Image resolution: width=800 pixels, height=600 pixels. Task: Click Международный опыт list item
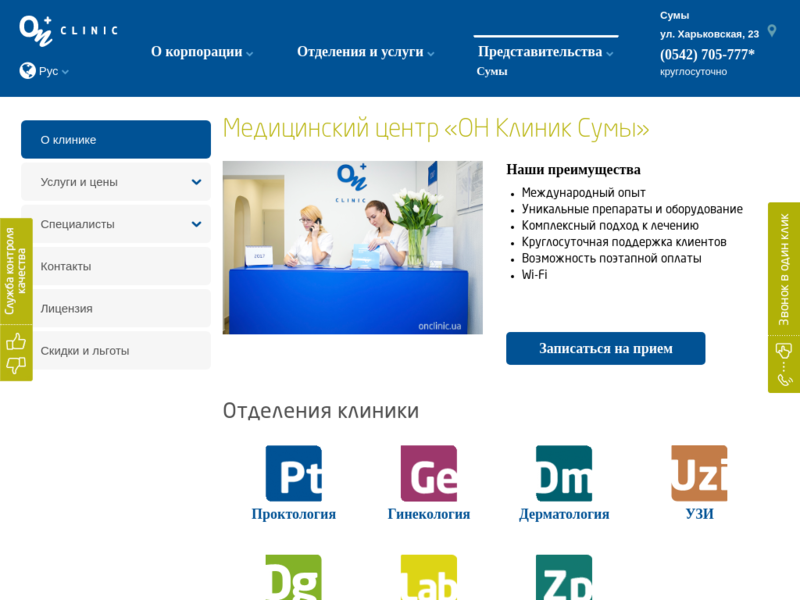point(583,193)
